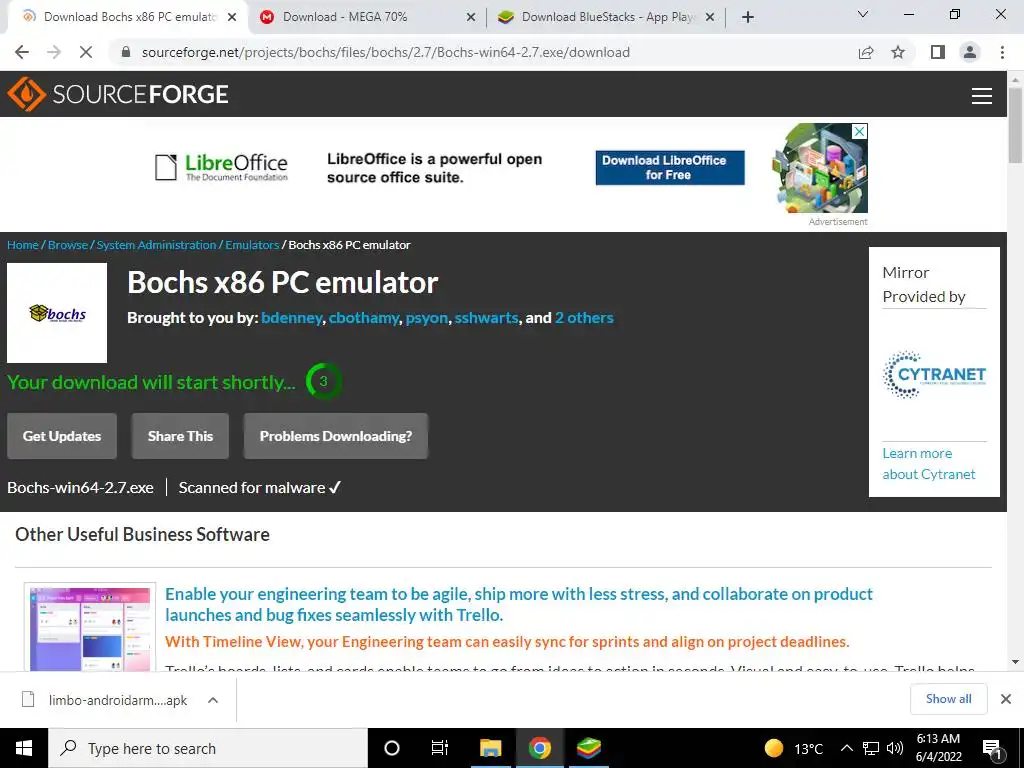The image size is (1024, 768).
Task: Click Problems Downloading? button
Action: tap(336, 436)
